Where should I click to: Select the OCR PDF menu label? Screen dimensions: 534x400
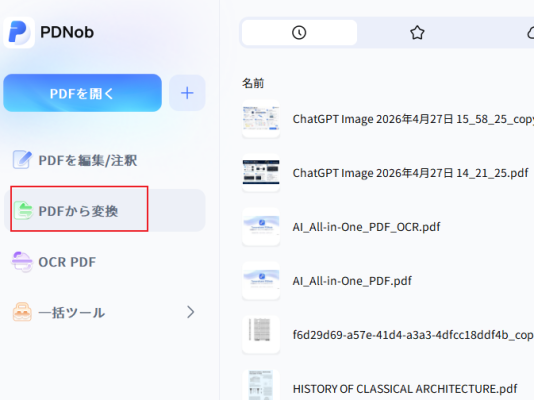(67, 262)
